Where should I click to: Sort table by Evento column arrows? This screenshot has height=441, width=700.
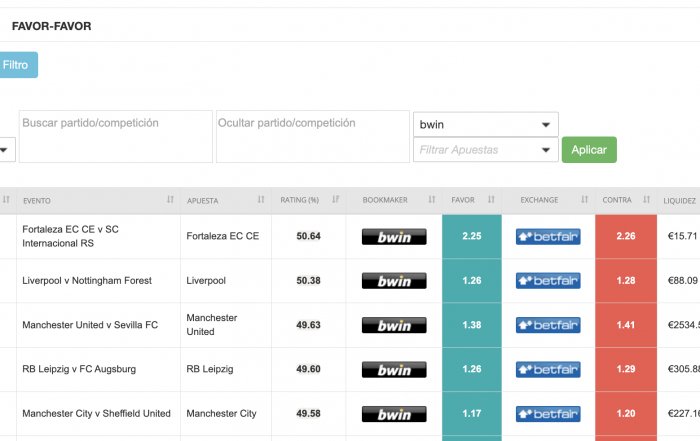point(170,200)
